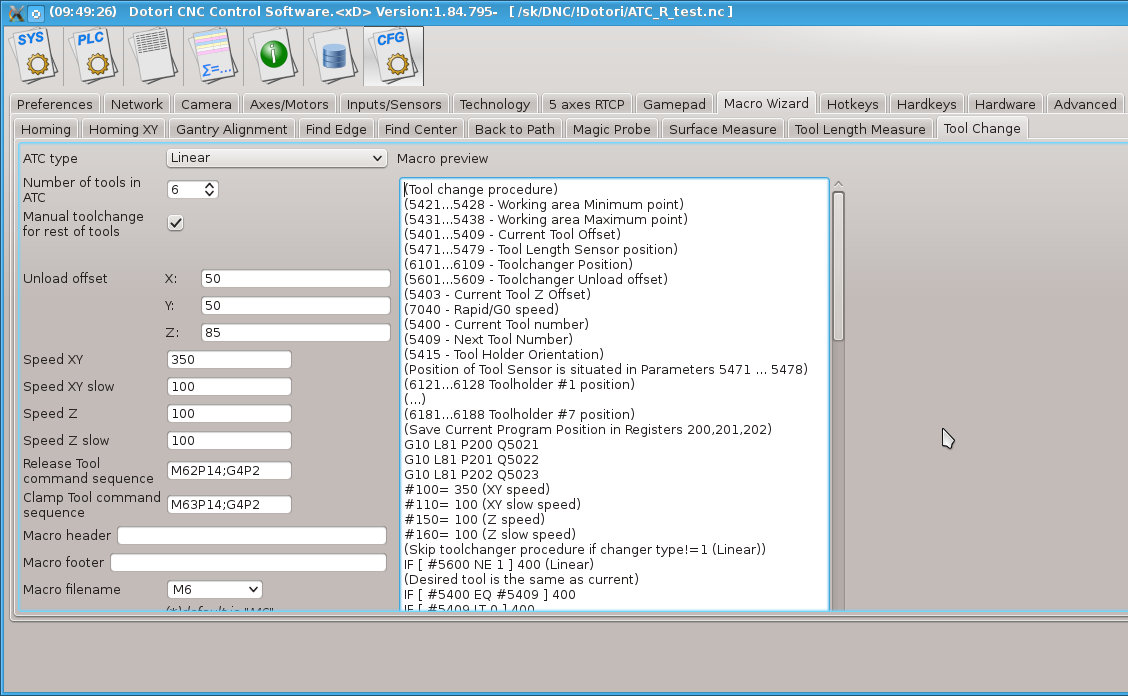Click the Speed Z slow input field
The image size is (1128, 696).
pyautogui.click(x=229, y=440)
